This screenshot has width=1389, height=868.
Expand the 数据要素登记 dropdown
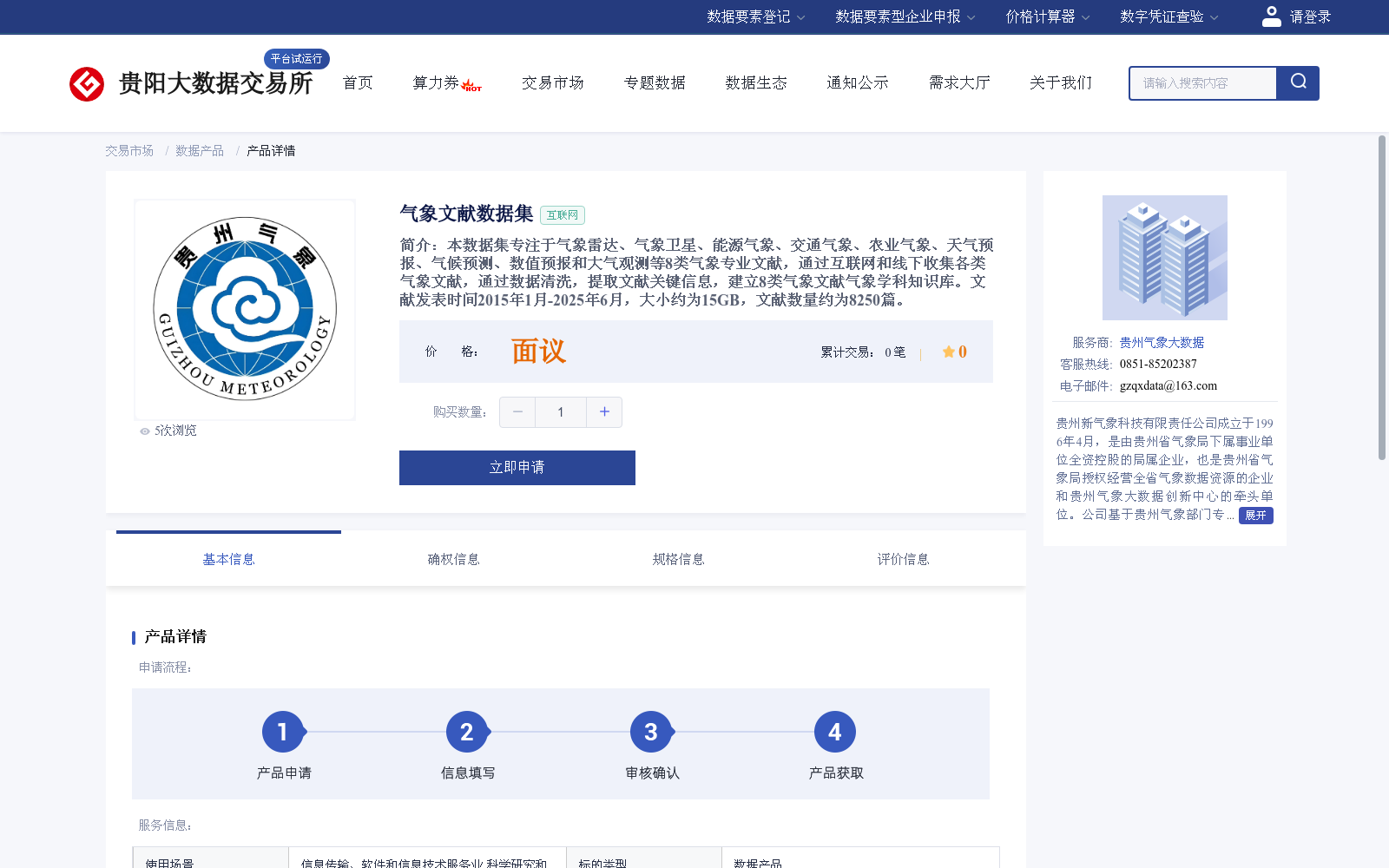(755, 16)
